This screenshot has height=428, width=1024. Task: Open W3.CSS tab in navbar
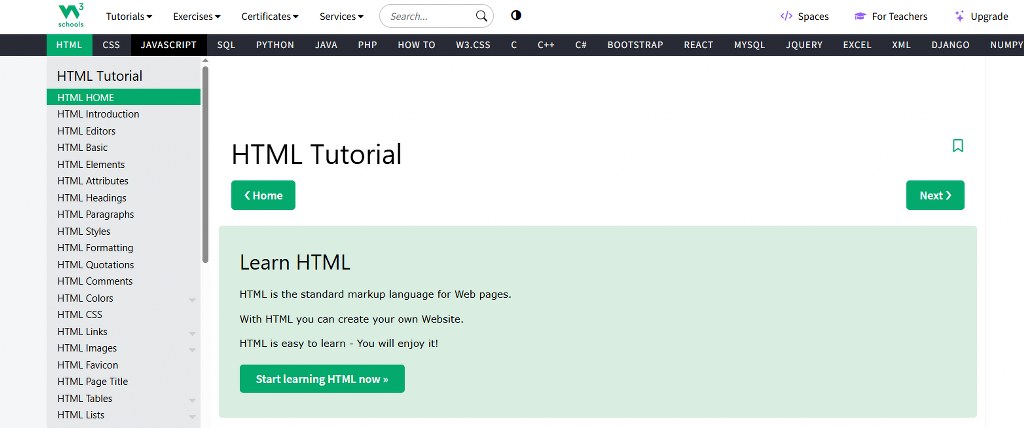pos(473,45)
